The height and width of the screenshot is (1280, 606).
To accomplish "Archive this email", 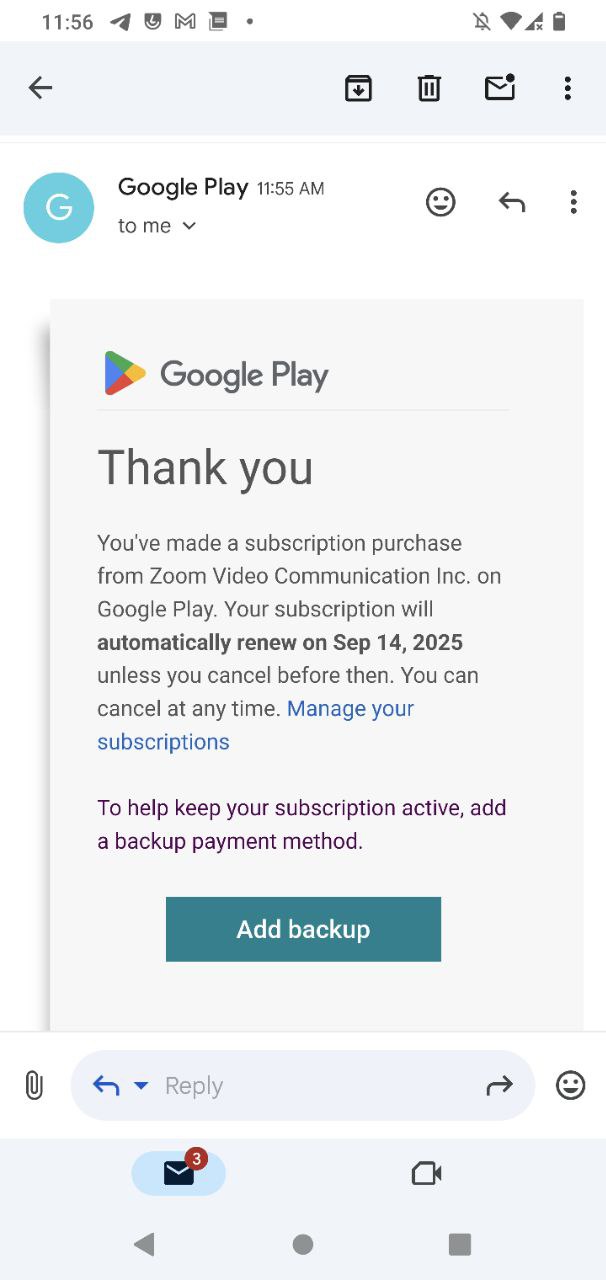I will (358, 88).
